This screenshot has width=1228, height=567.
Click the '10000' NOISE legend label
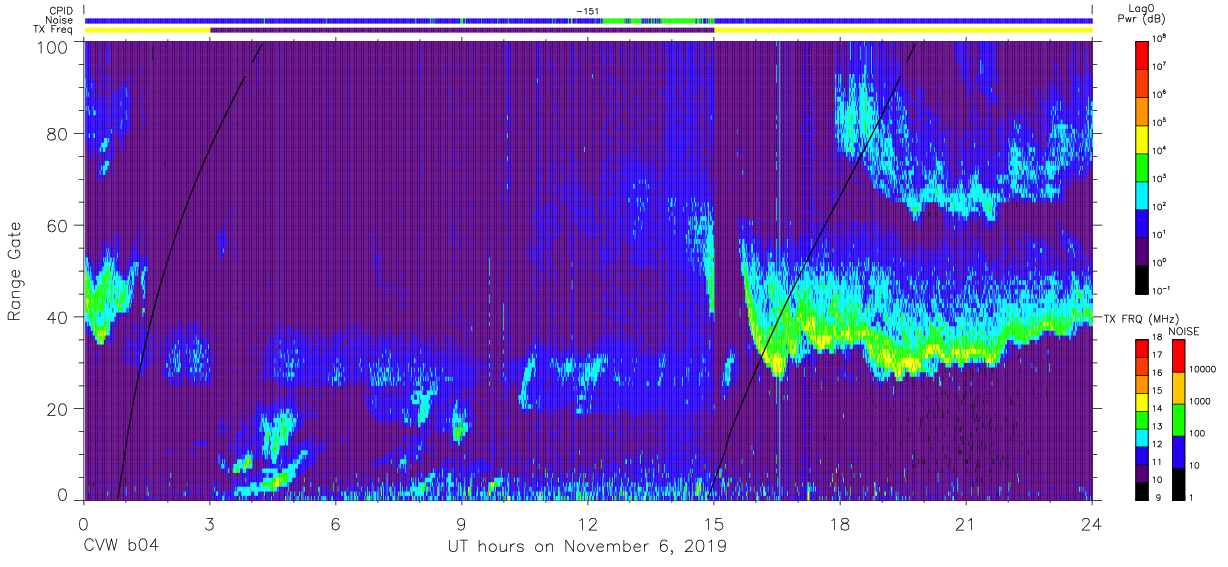click(x=1203, y=371)
